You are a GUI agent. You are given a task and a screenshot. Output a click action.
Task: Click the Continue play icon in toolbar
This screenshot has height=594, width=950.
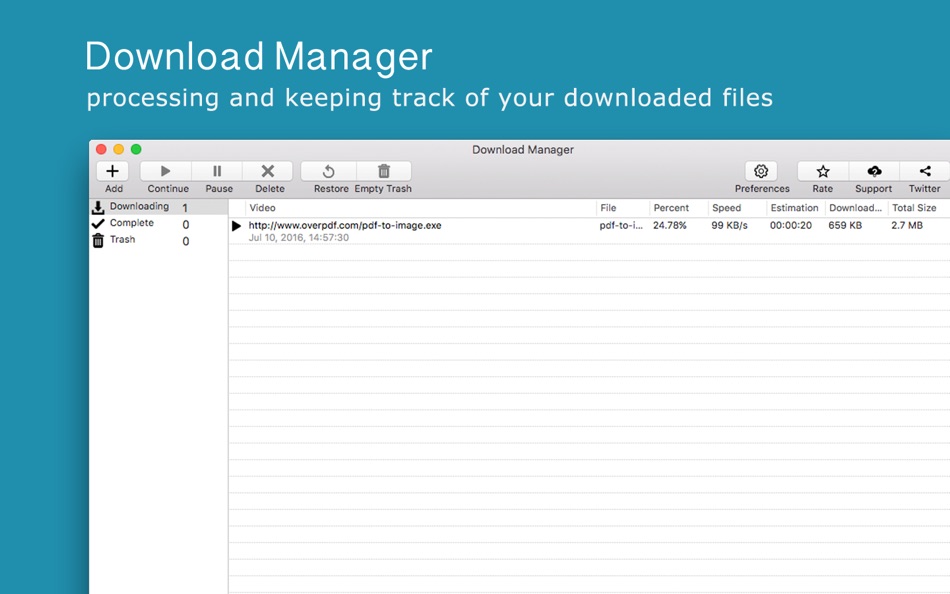pyautogui.click(x=165, y=171)
